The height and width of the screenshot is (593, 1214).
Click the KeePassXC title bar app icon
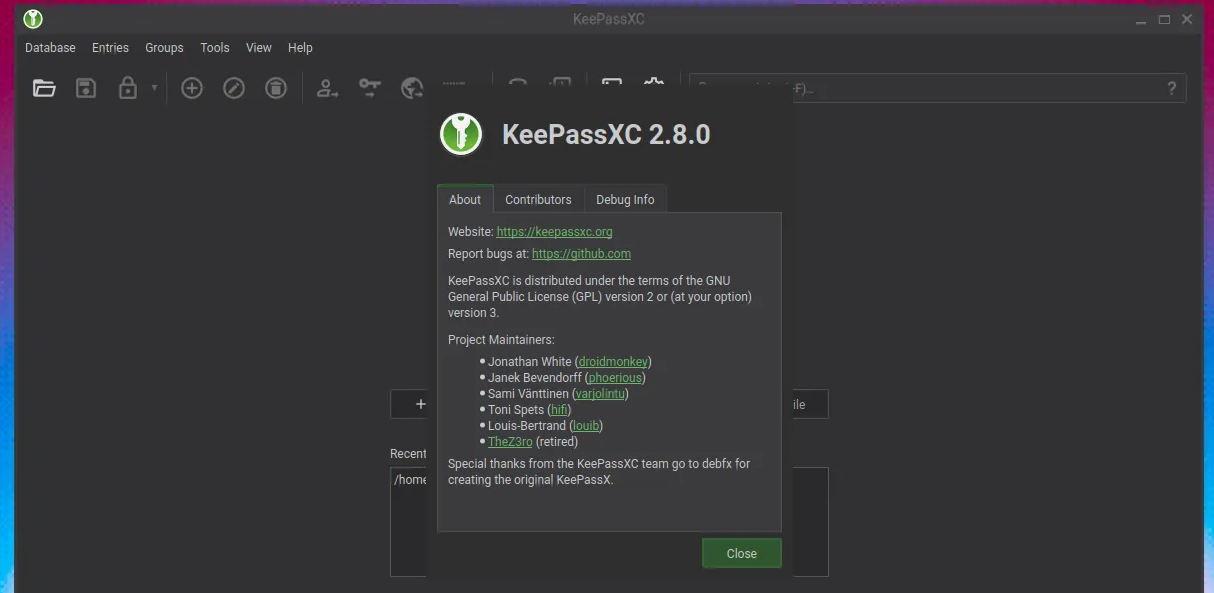pyautogui.click(x=33, y=19)
